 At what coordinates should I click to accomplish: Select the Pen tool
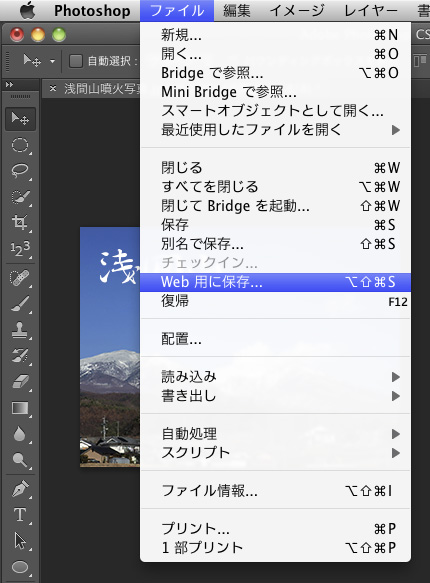(20, 489)
